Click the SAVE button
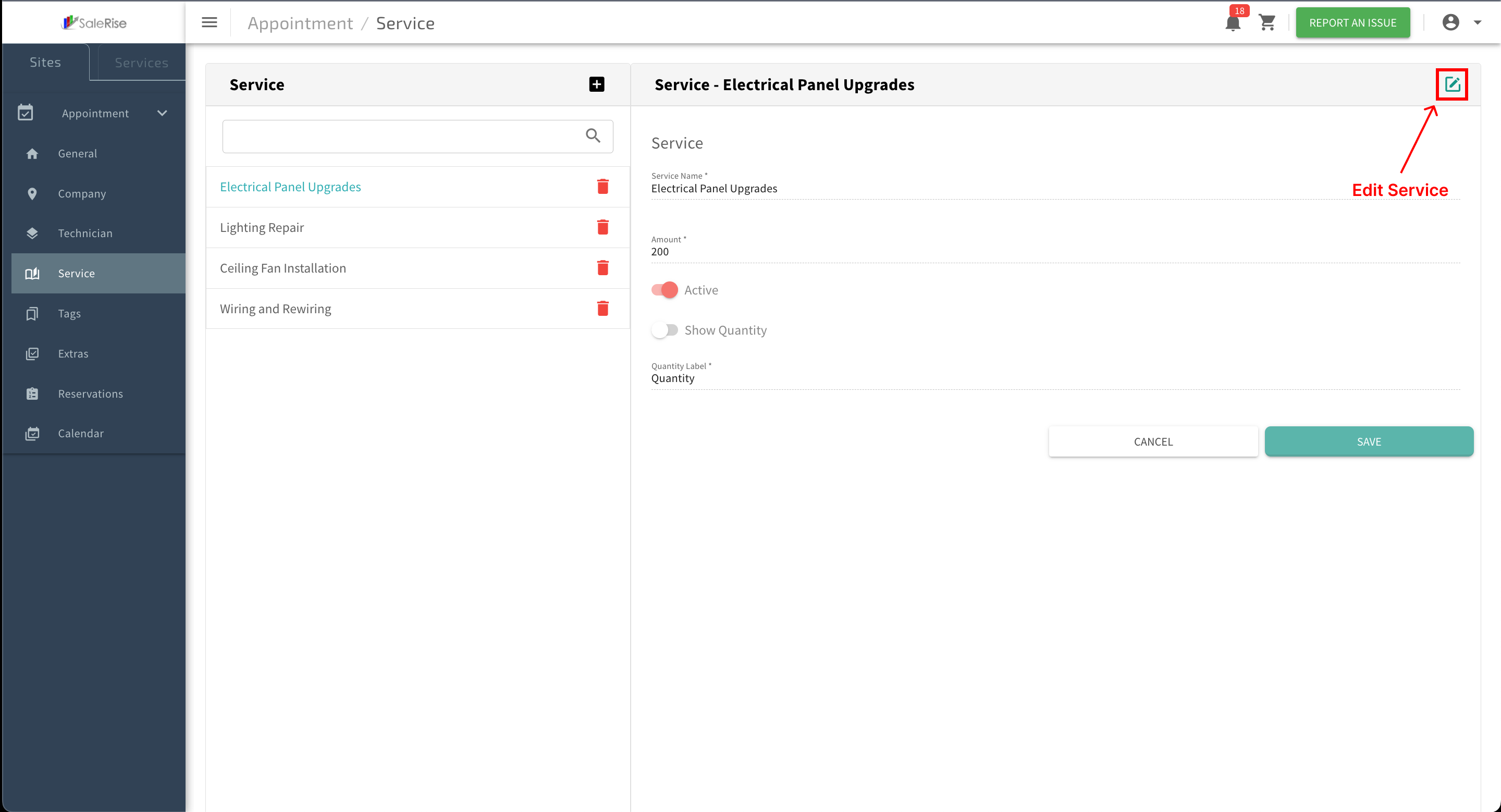1501x812 pixels. pos(1369,441)
